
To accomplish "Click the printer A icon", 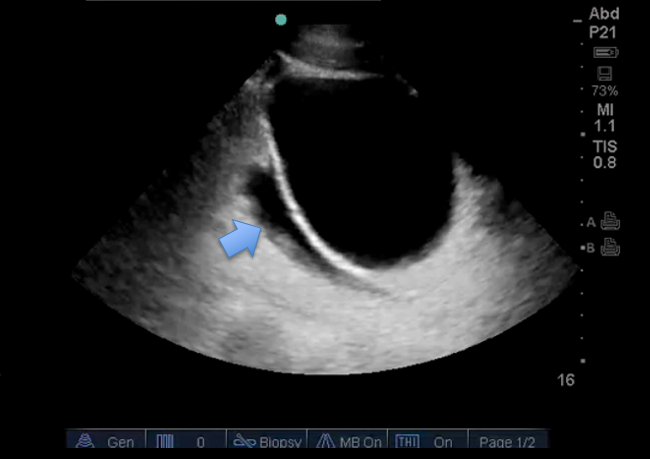I will point(609,222).
